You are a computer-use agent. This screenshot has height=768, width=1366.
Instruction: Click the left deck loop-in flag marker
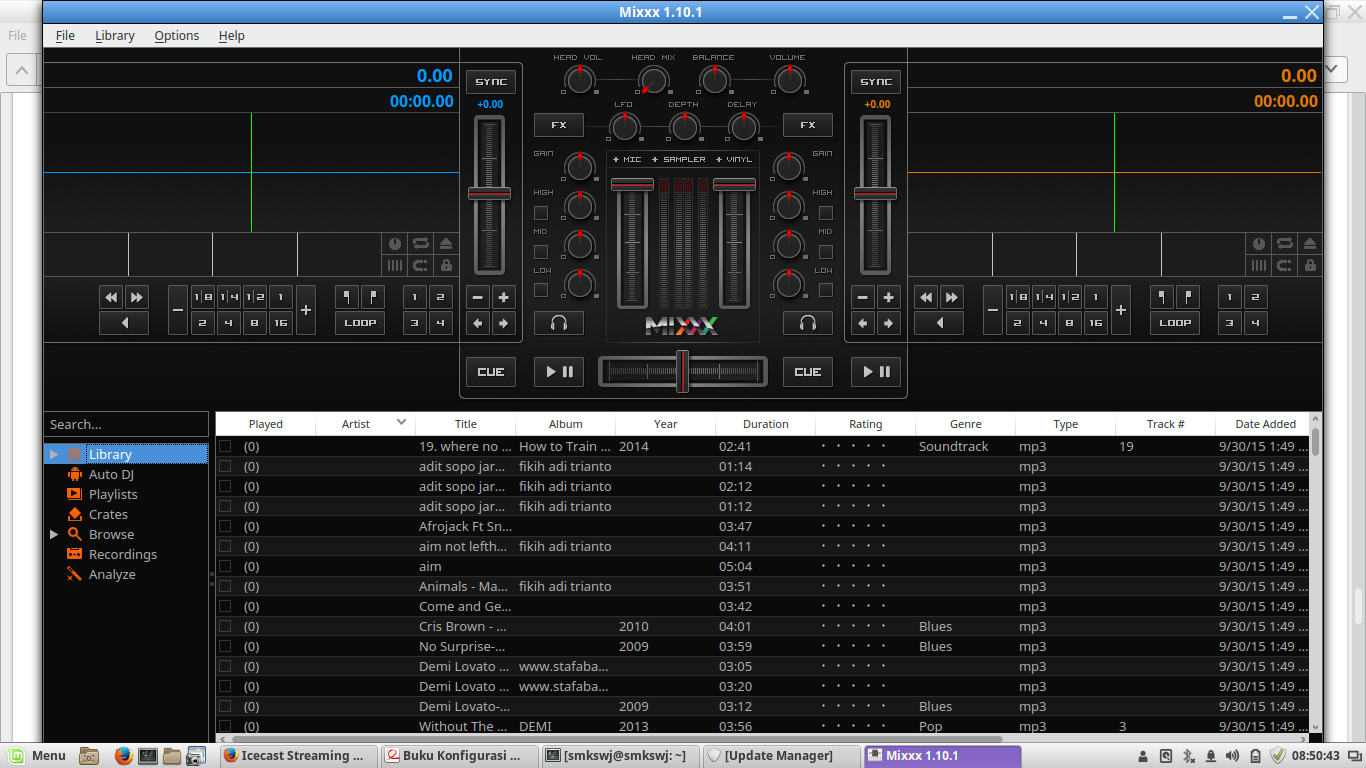[x=347, y=297]
